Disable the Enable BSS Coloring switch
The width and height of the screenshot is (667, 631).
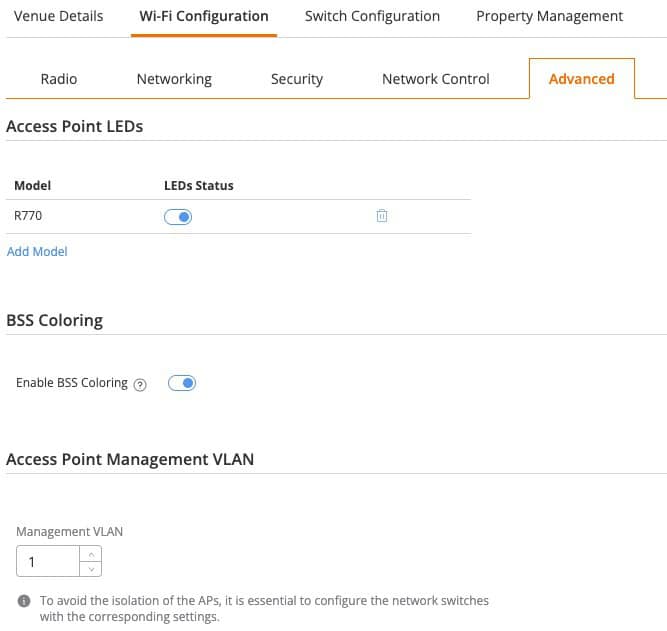click(x=182, y=383)
